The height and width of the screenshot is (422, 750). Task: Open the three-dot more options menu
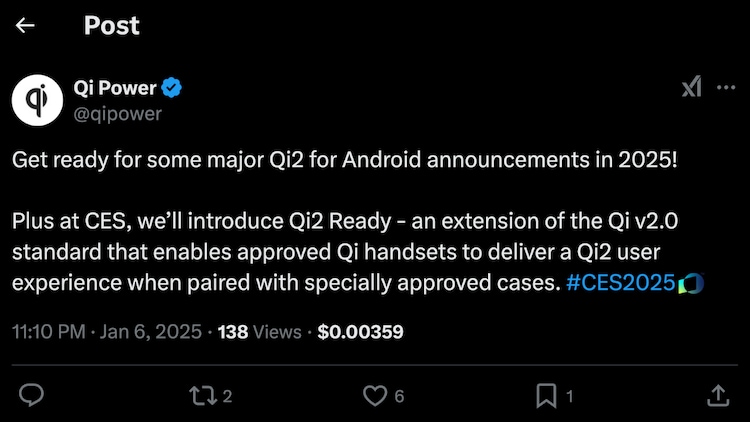point(727,87)
